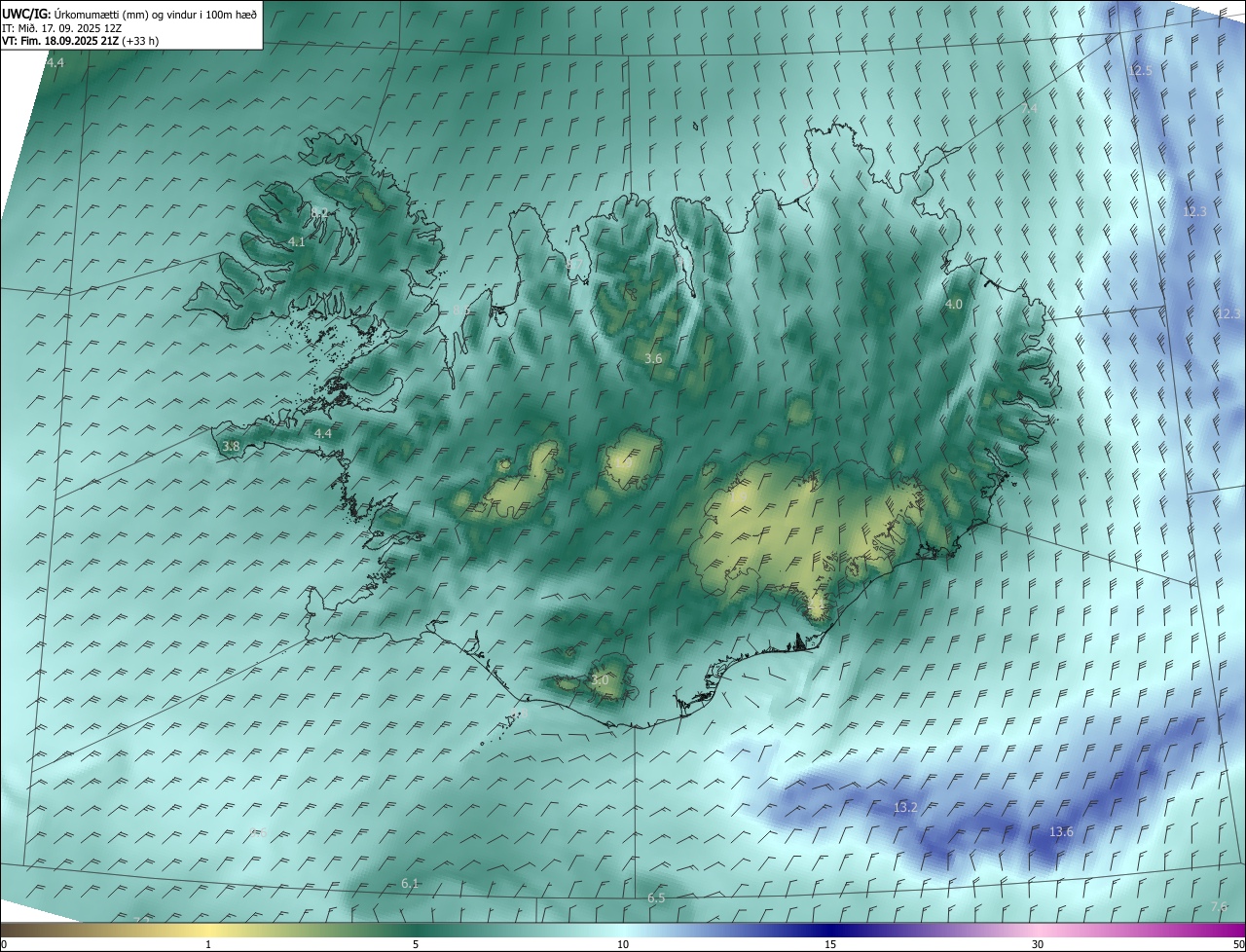This screenshot has width=1246, height=952.
Task: Click the IT: Mið. 17. 09. 2025 12Z line
Action: [61, 27]
